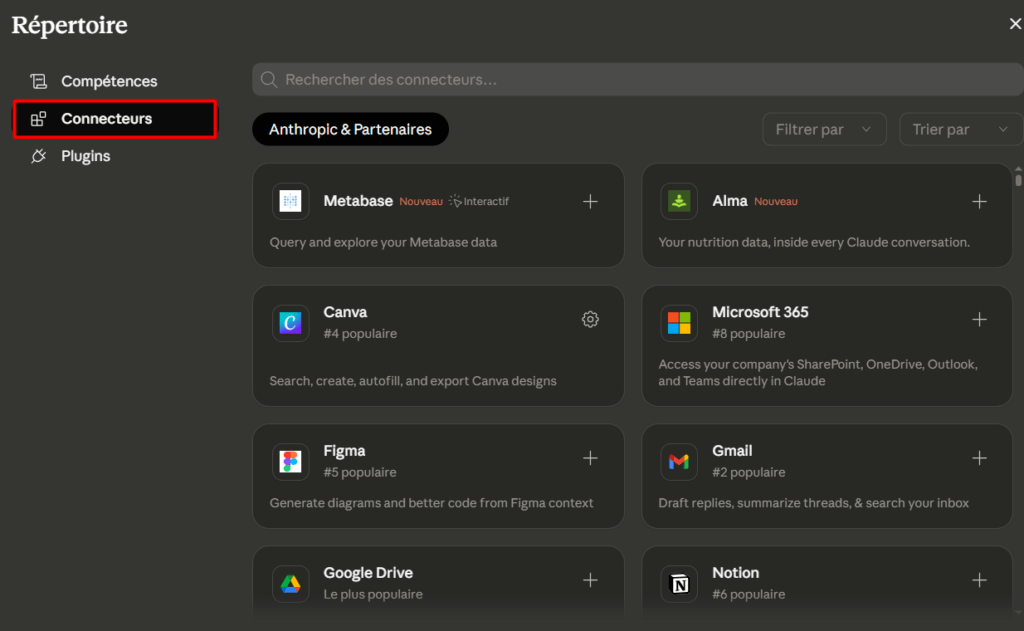Click the Figma logo icon
1024x631 pixels.
click(291, 461)
